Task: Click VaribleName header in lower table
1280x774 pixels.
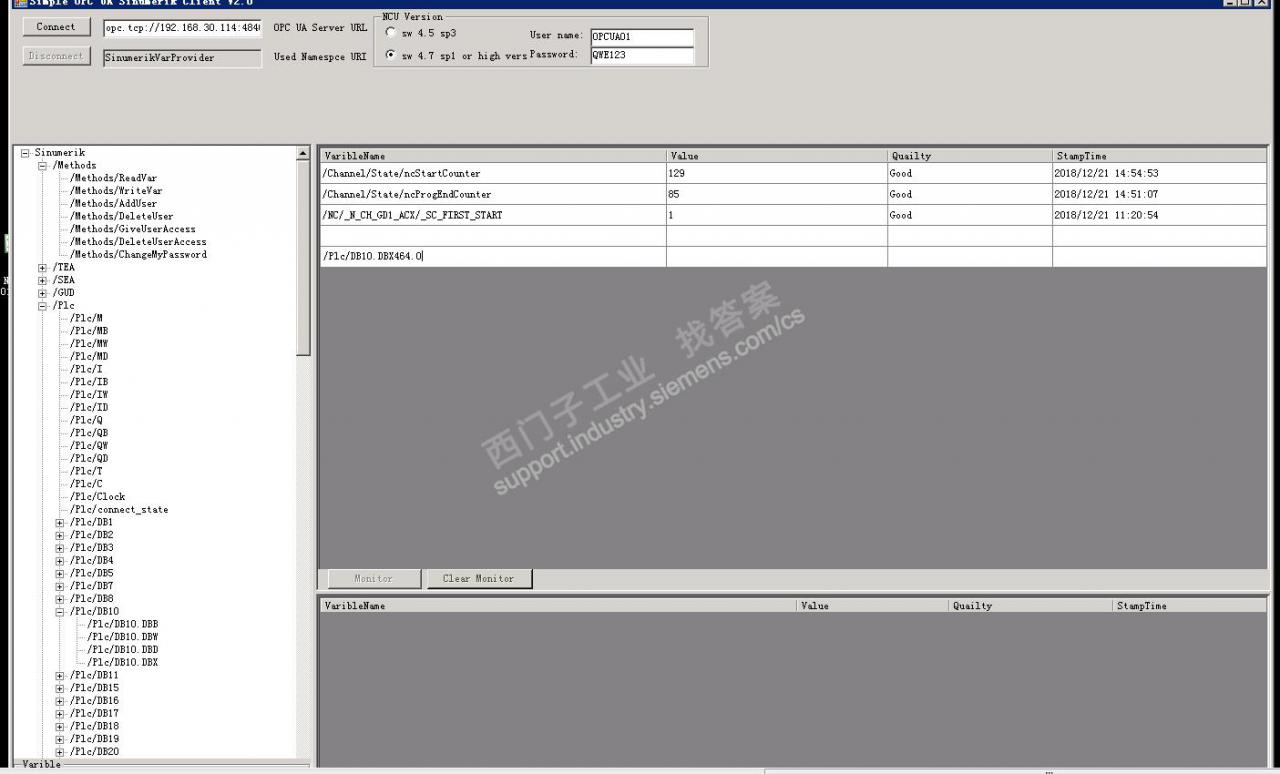Action: (558, 606)
